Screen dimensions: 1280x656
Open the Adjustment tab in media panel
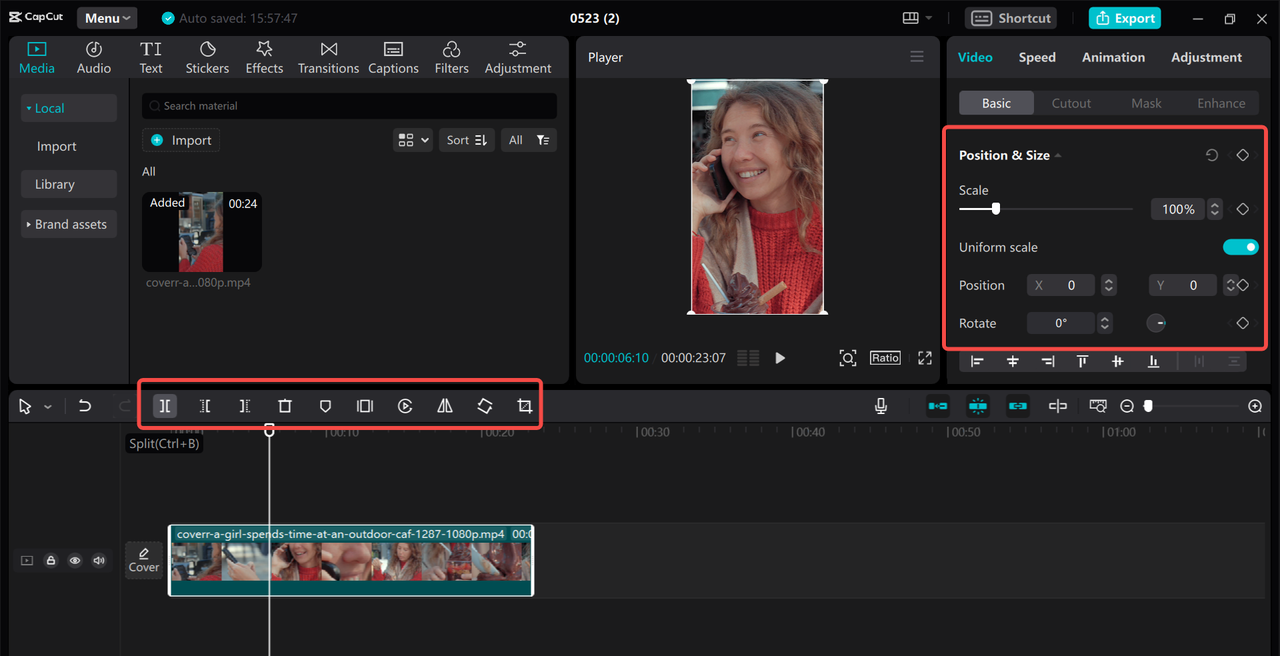pyautogui.click(x=518, y=58)
